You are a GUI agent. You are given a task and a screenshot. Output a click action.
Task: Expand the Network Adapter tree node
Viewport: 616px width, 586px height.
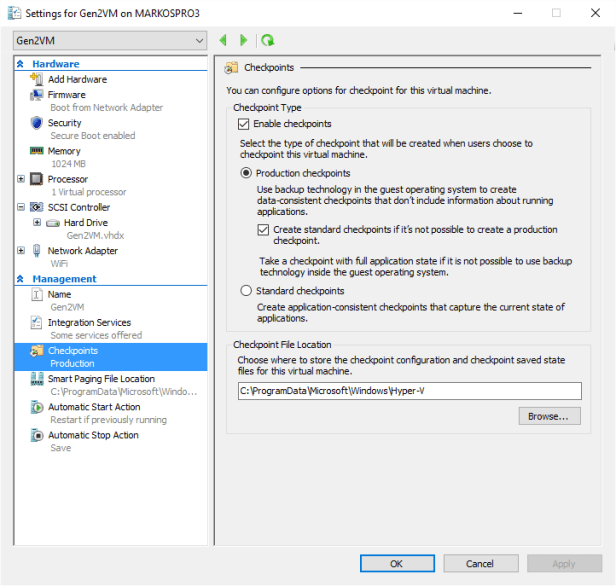pos(22,251)
